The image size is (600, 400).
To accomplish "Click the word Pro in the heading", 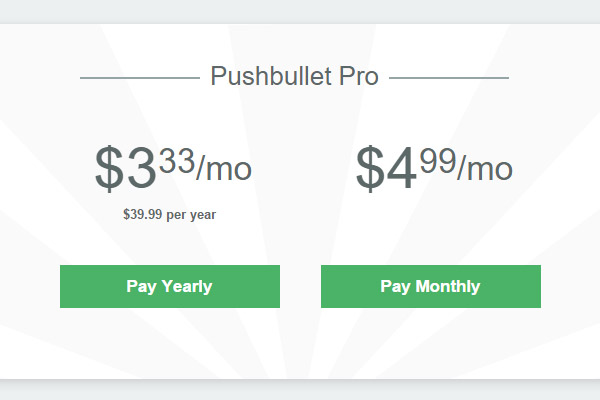I will tap(359, 76).
